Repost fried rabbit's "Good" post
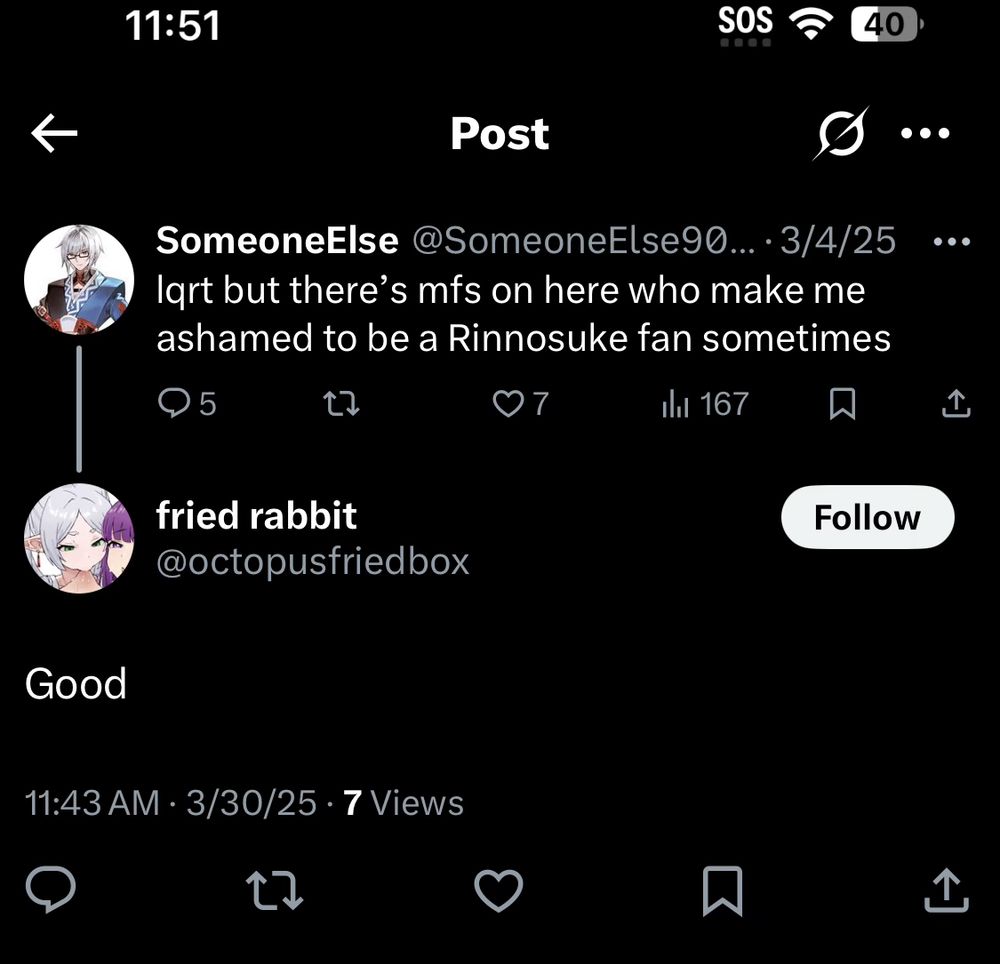Viewport: 1000px width, 964px height. 275,890
